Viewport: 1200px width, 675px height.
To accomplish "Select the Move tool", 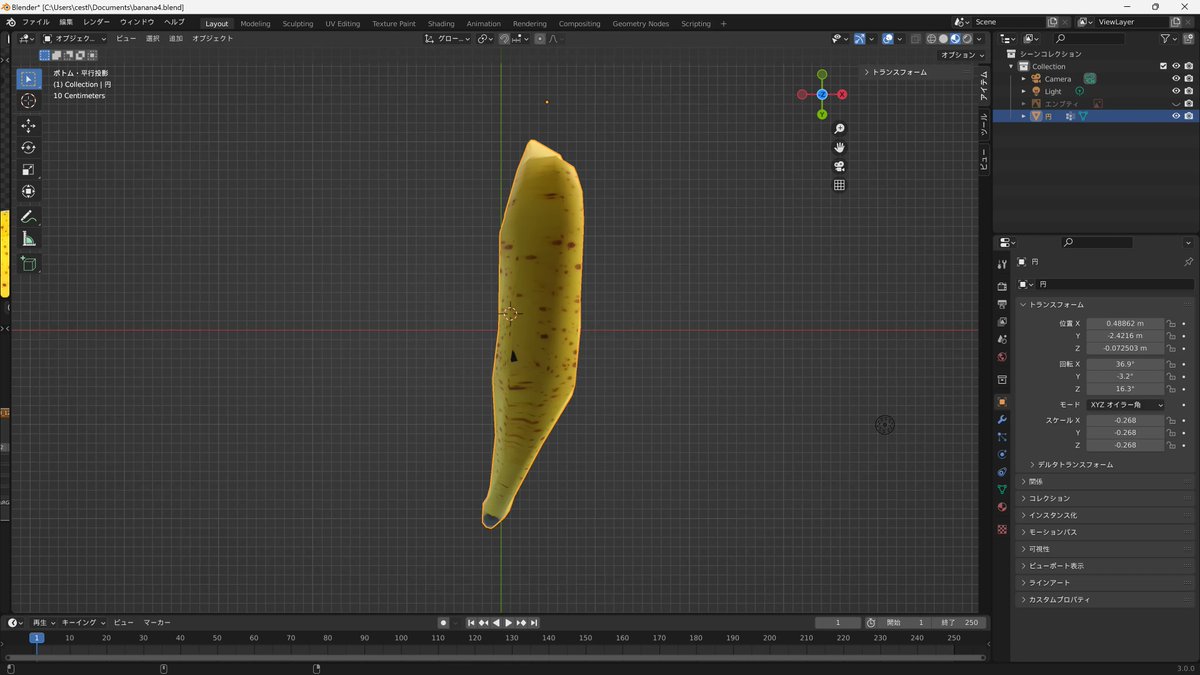I will pos(28,126).
